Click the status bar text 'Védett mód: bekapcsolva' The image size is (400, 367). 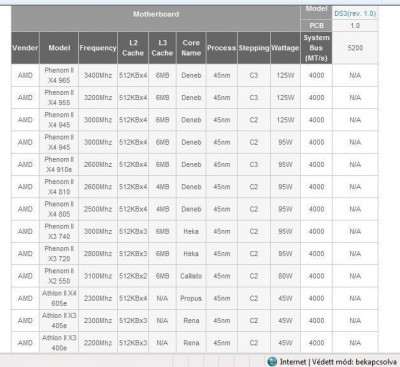(354, 362)
